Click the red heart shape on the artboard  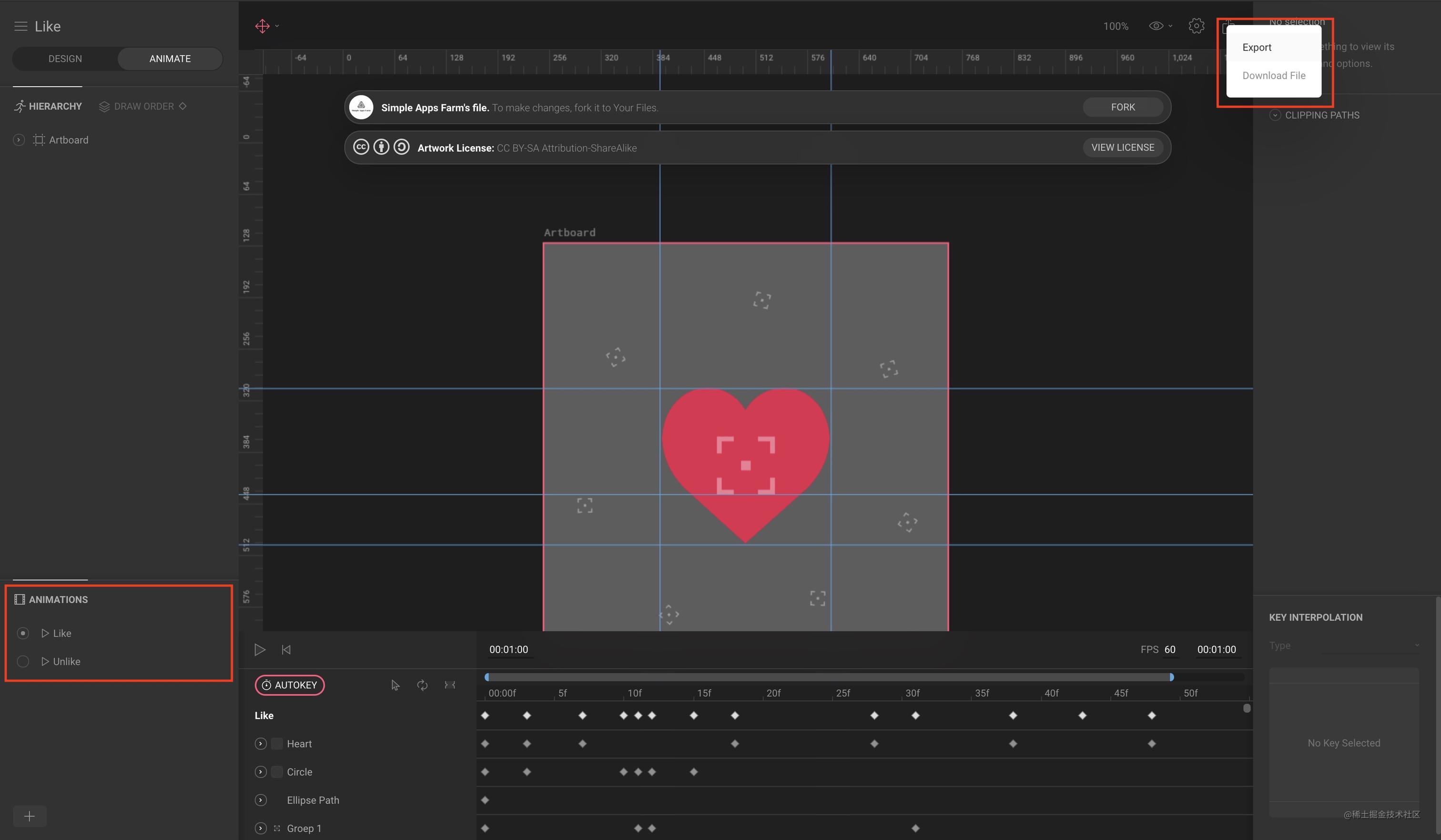746,465
